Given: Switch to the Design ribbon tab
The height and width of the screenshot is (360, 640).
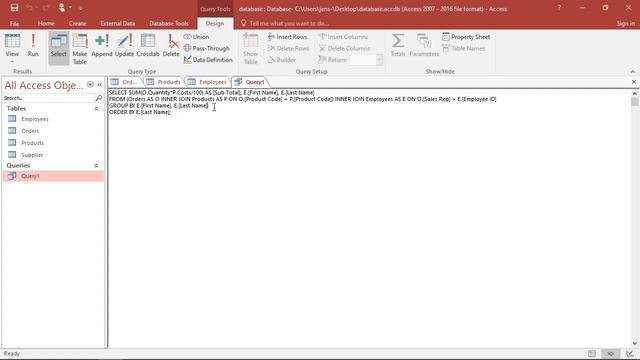Looking at the screenshot, I should point(215,23).
